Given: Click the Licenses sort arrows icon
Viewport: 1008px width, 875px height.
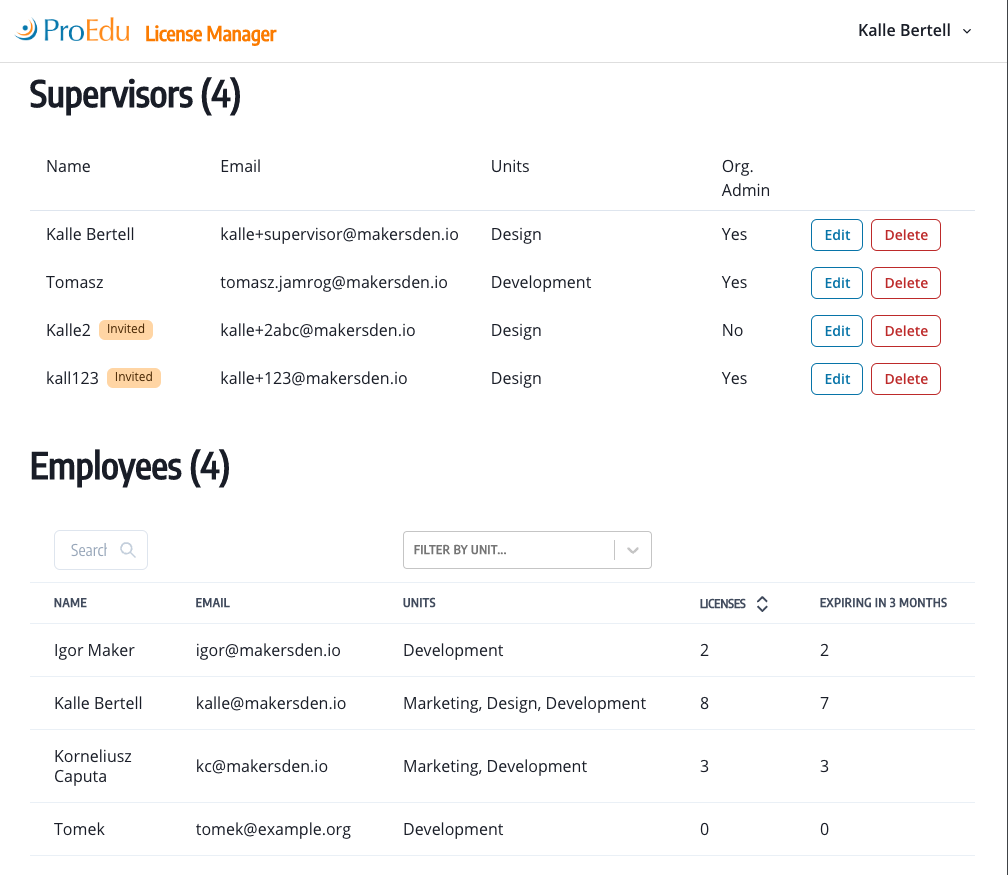Looking at the screenshot, I should coord(762,604).
